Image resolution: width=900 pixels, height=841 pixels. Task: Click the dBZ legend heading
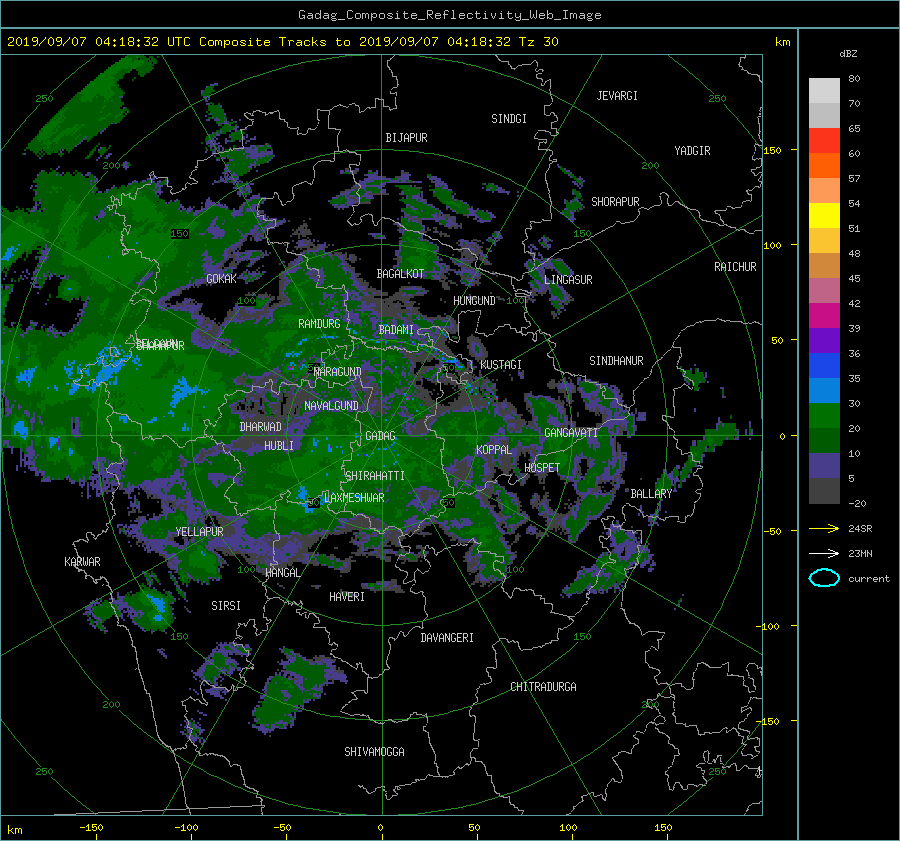click(848, 53)
